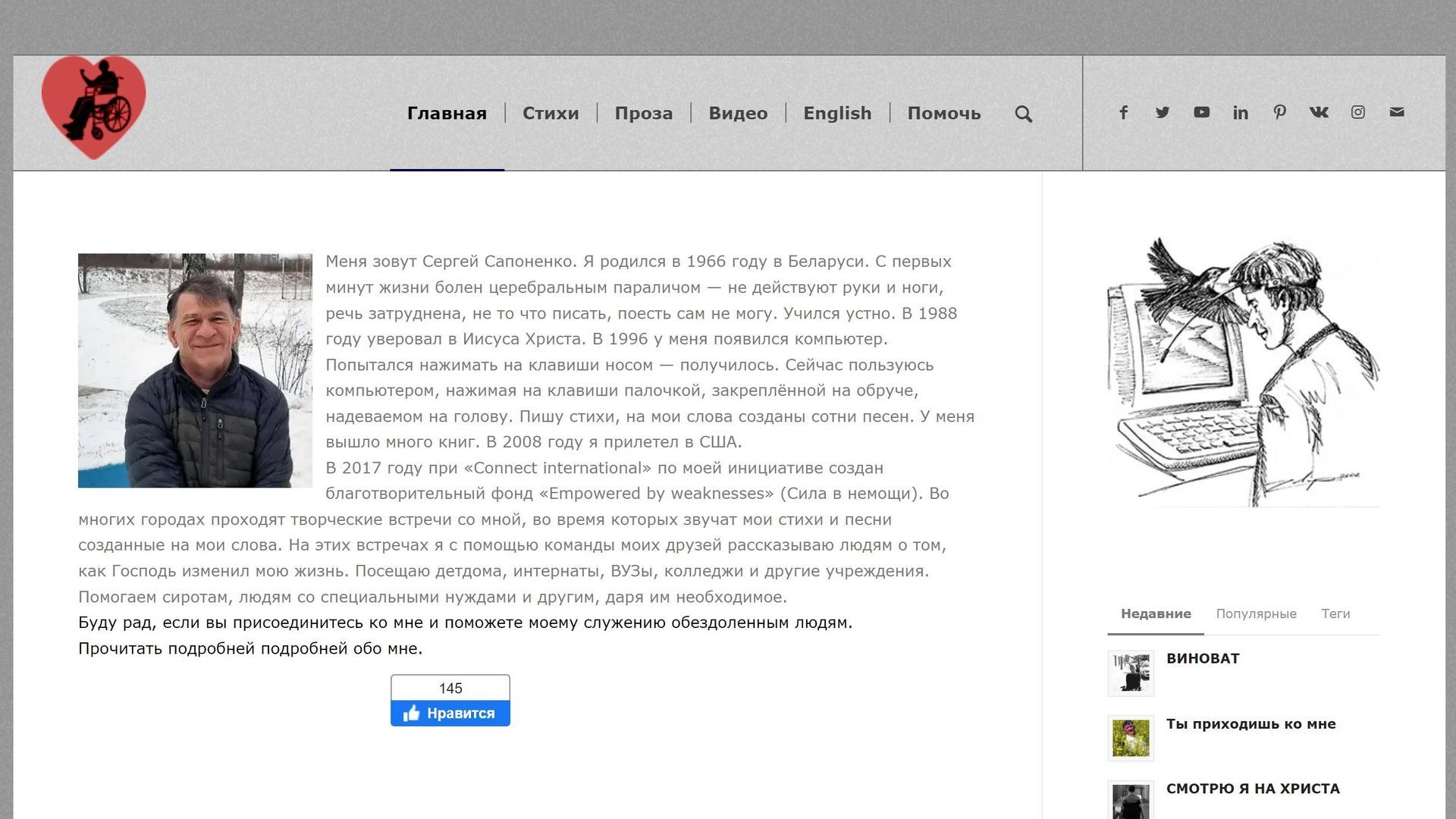This screenshot has height=819, width=1456.
Task: Click the mail envelope icon
Action: (x=1397, y=112)
